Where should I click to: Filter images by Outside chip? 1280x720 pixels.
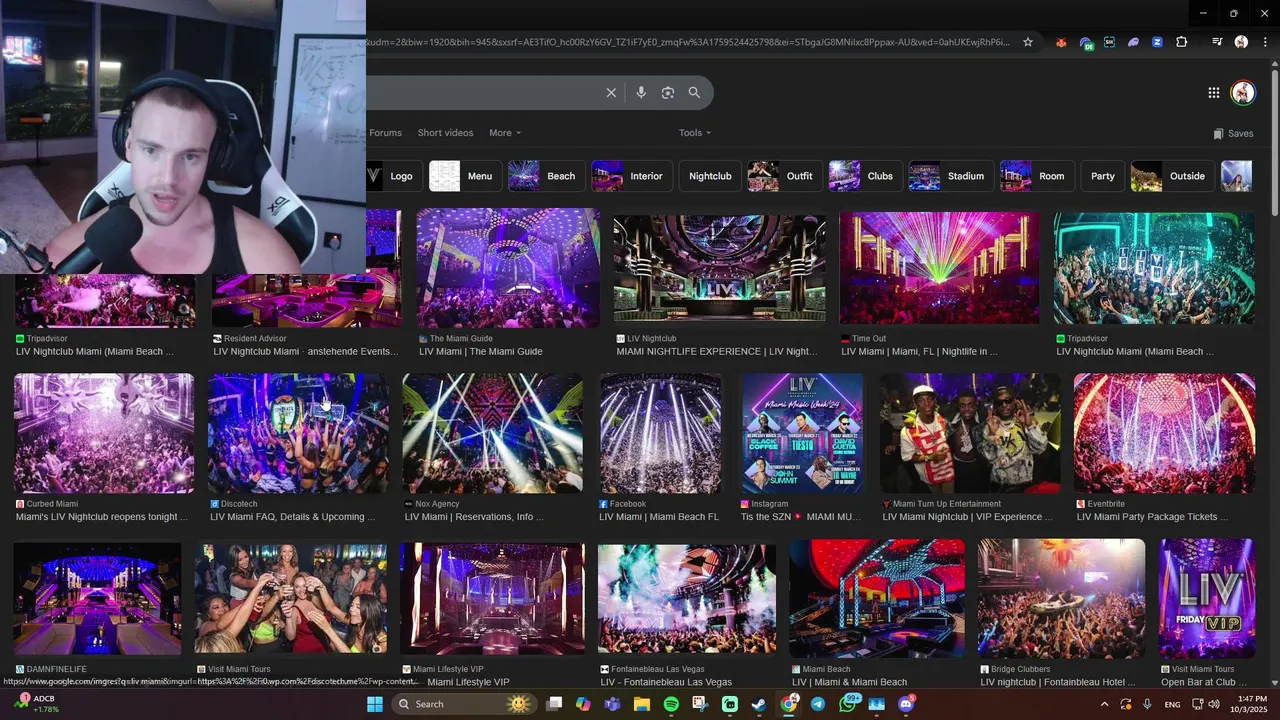(x=1173, y=176)
